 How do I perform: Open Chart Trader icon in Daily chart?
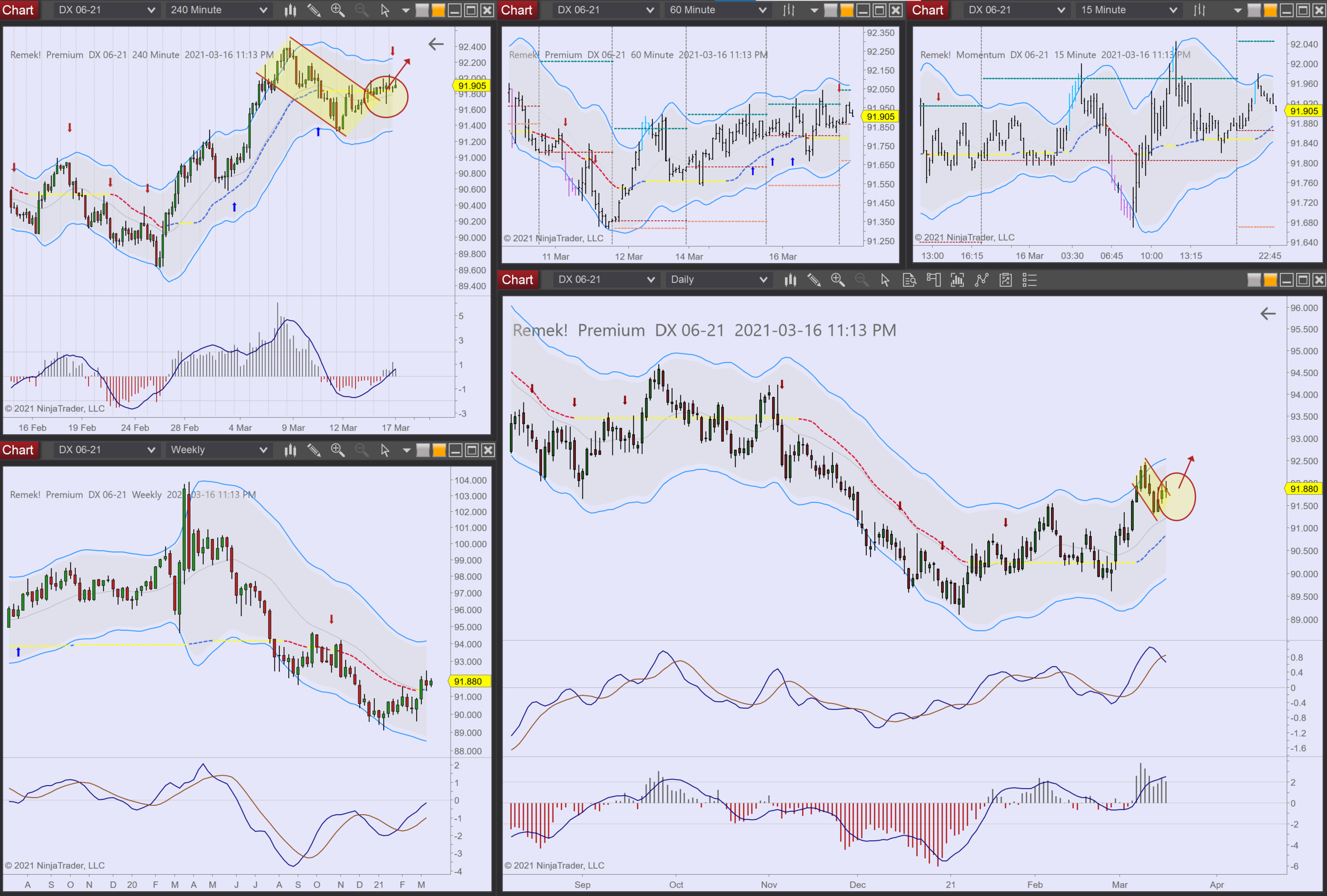tap(933, 280)
